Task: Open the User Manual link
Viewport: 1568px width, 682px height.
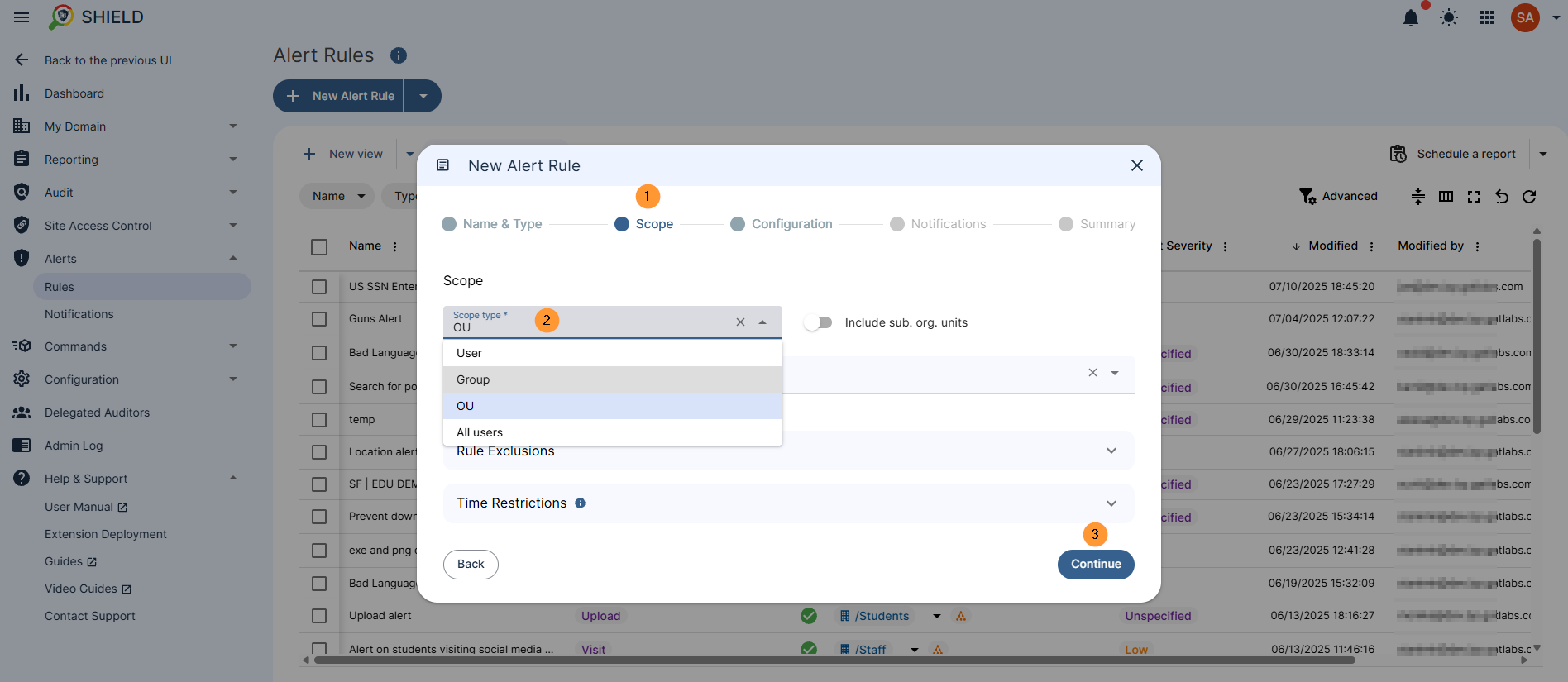Action: point(86,507)
